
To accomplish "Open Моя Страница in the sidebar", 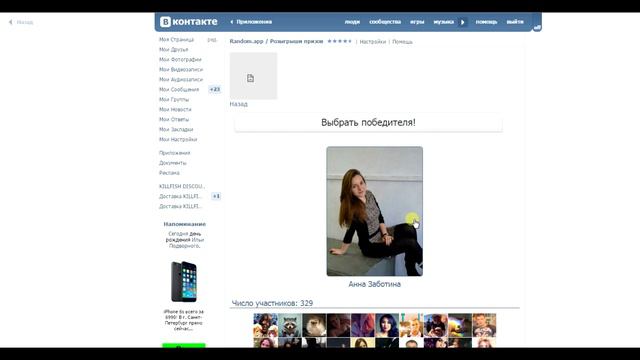I will point(176,40).
